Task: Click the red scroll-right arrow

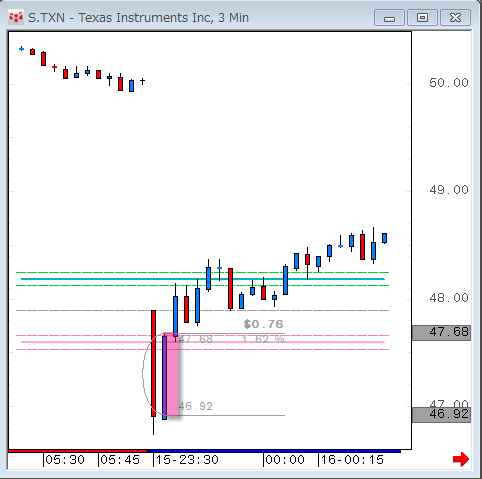Action: coord(461,459)
